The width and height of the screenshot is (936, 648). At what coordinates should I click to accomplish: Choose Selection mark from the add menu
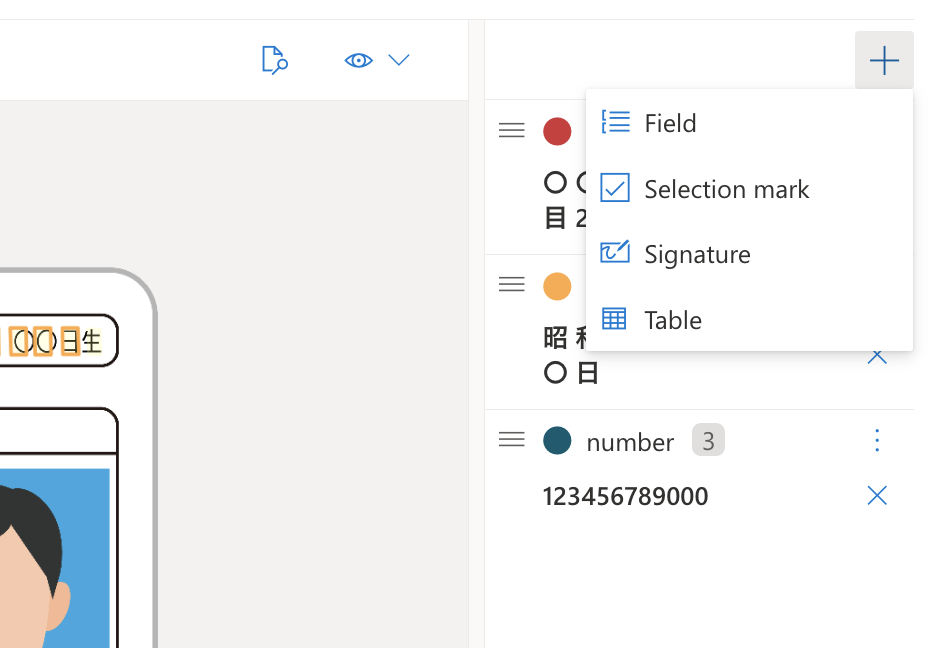tap(749, 189)
